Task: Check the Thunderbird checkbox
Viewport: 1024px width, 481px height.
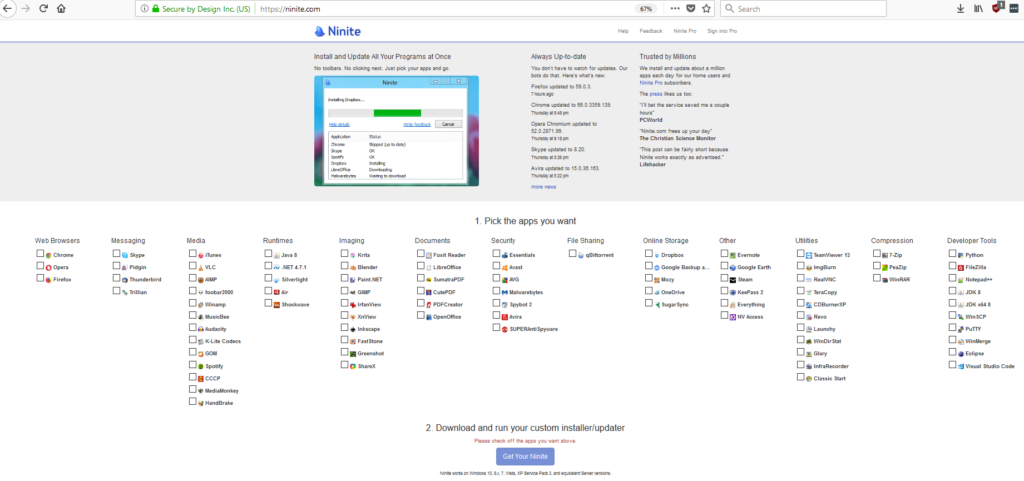Action: point(116,279)
